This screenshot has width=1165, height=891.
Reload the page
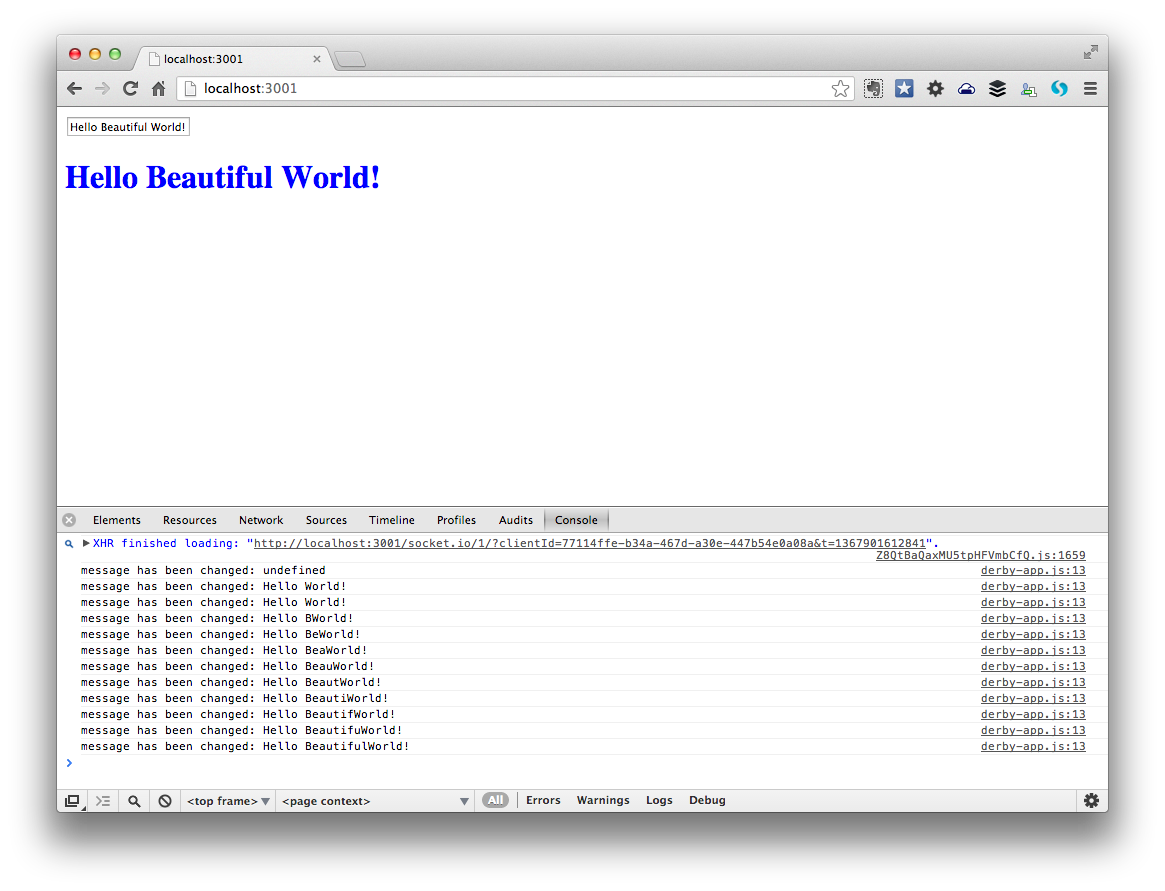click(x=130, y=88)
